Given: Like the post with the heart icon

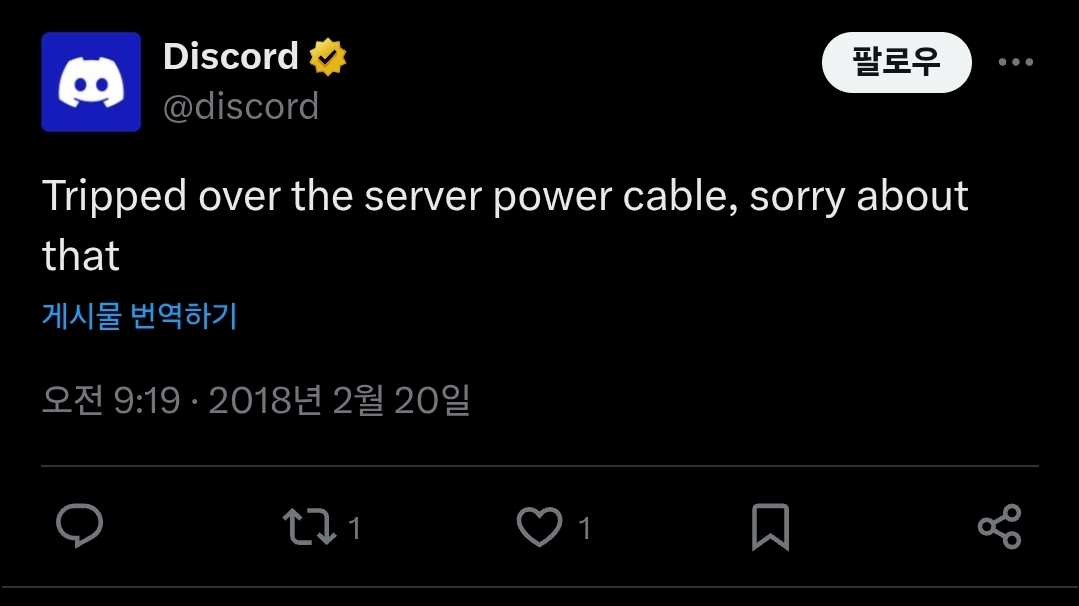Looking at the screenshot, I should pos(539,526).
